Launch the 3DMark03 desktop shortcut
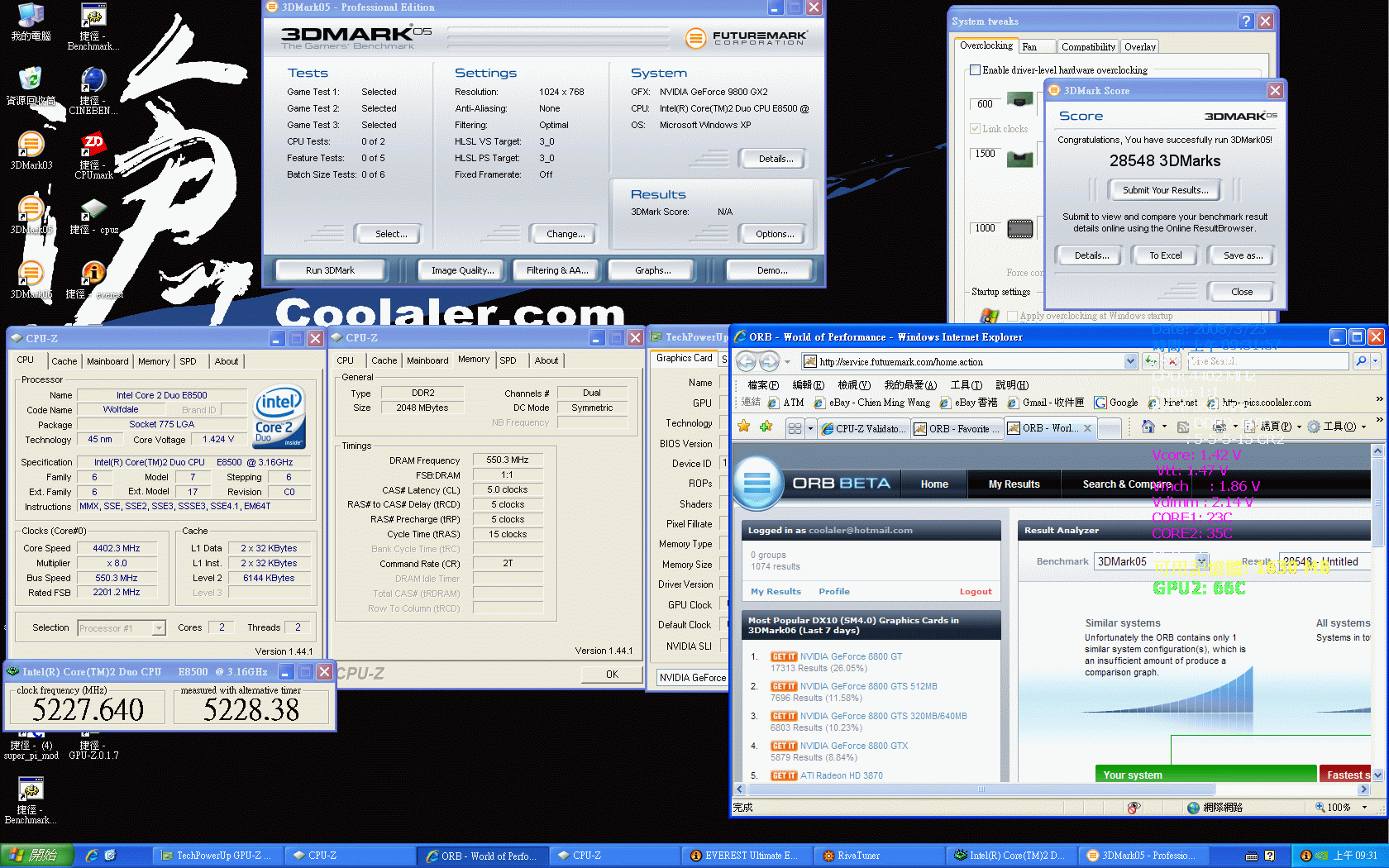 point(31,150)
